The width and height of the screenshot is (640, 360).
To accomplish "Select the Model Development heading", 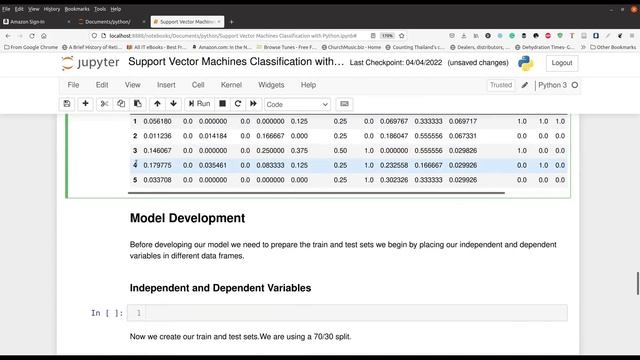I will 187,218.
